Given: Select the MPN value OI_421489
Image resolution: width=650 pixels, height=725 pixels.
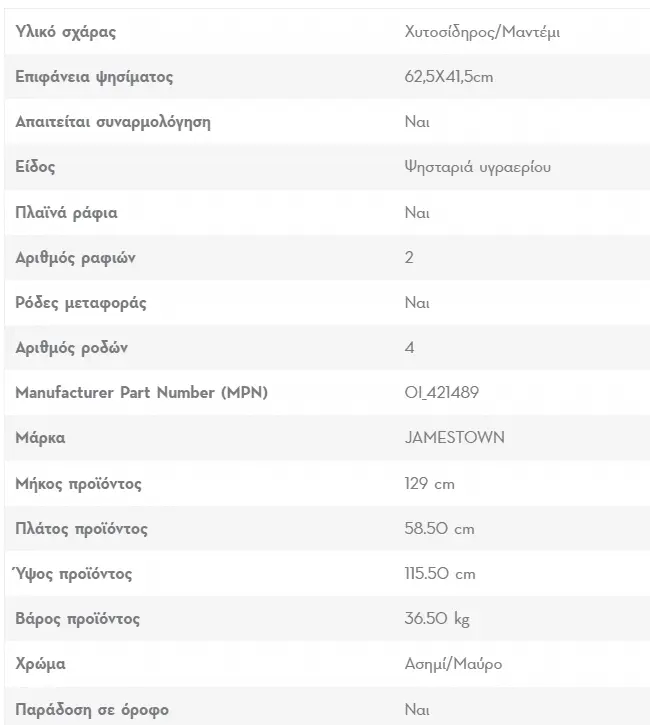Looking at the screenshot, I should pos(442,393).
